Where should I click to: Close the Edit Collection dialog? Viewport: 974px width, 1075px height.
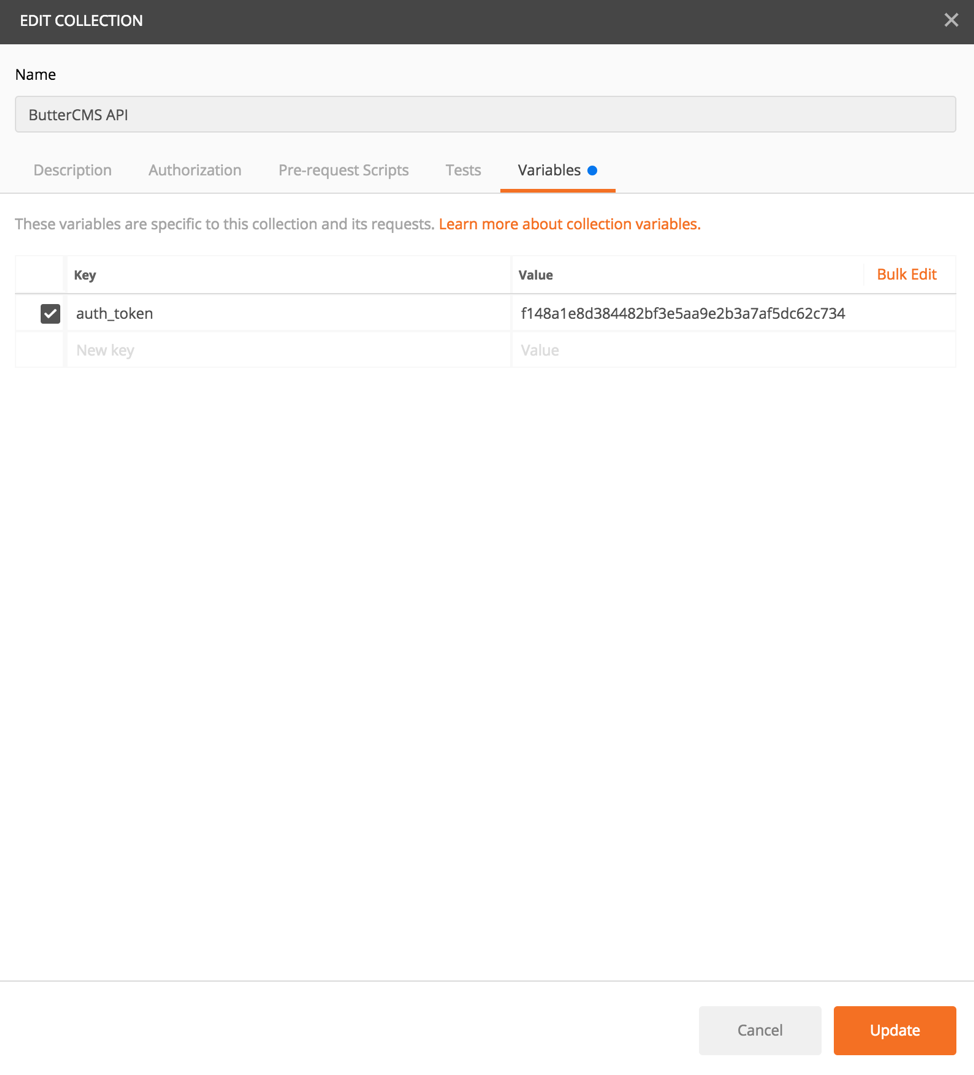pos(951,20)
